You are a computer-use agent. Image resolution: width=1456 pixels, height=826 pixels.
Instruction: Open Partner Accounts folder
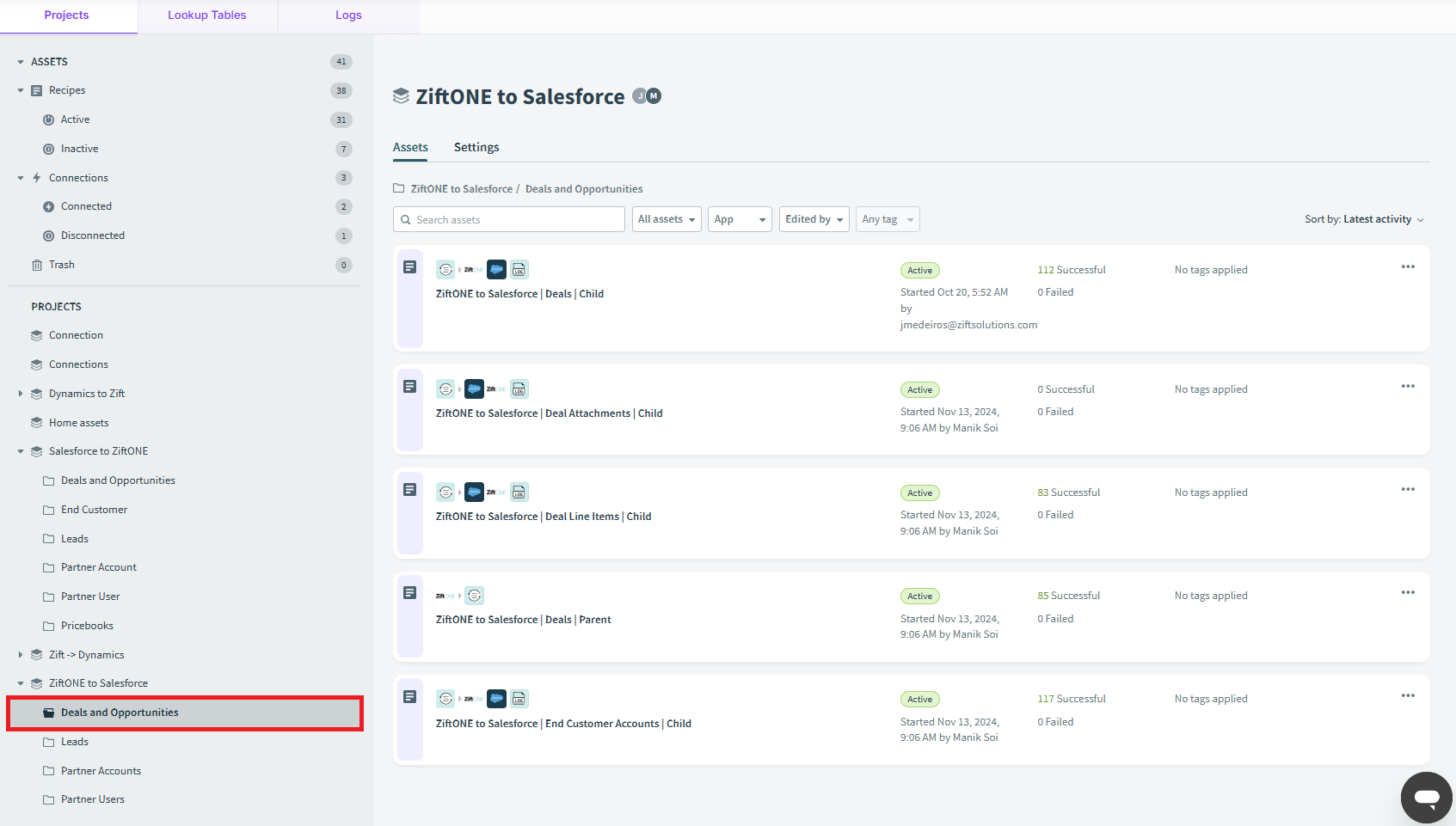pos(101,771)
